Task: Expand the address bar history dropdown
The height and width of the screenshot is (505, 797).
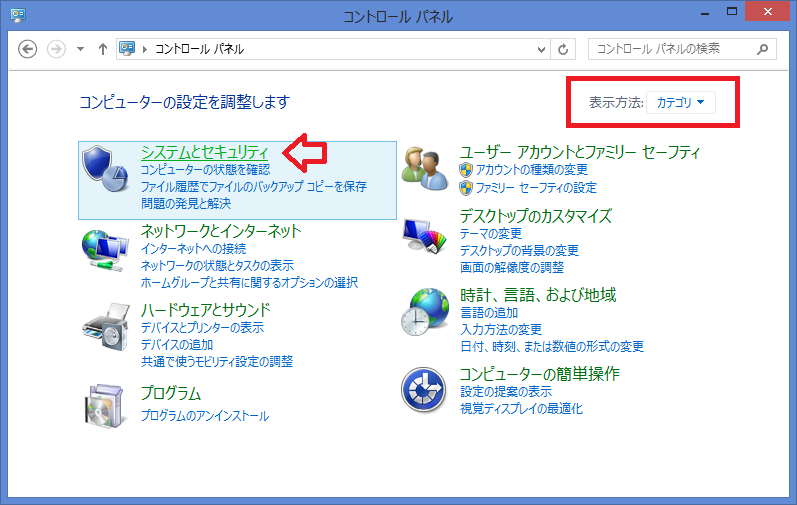Action: pos(542,49)
